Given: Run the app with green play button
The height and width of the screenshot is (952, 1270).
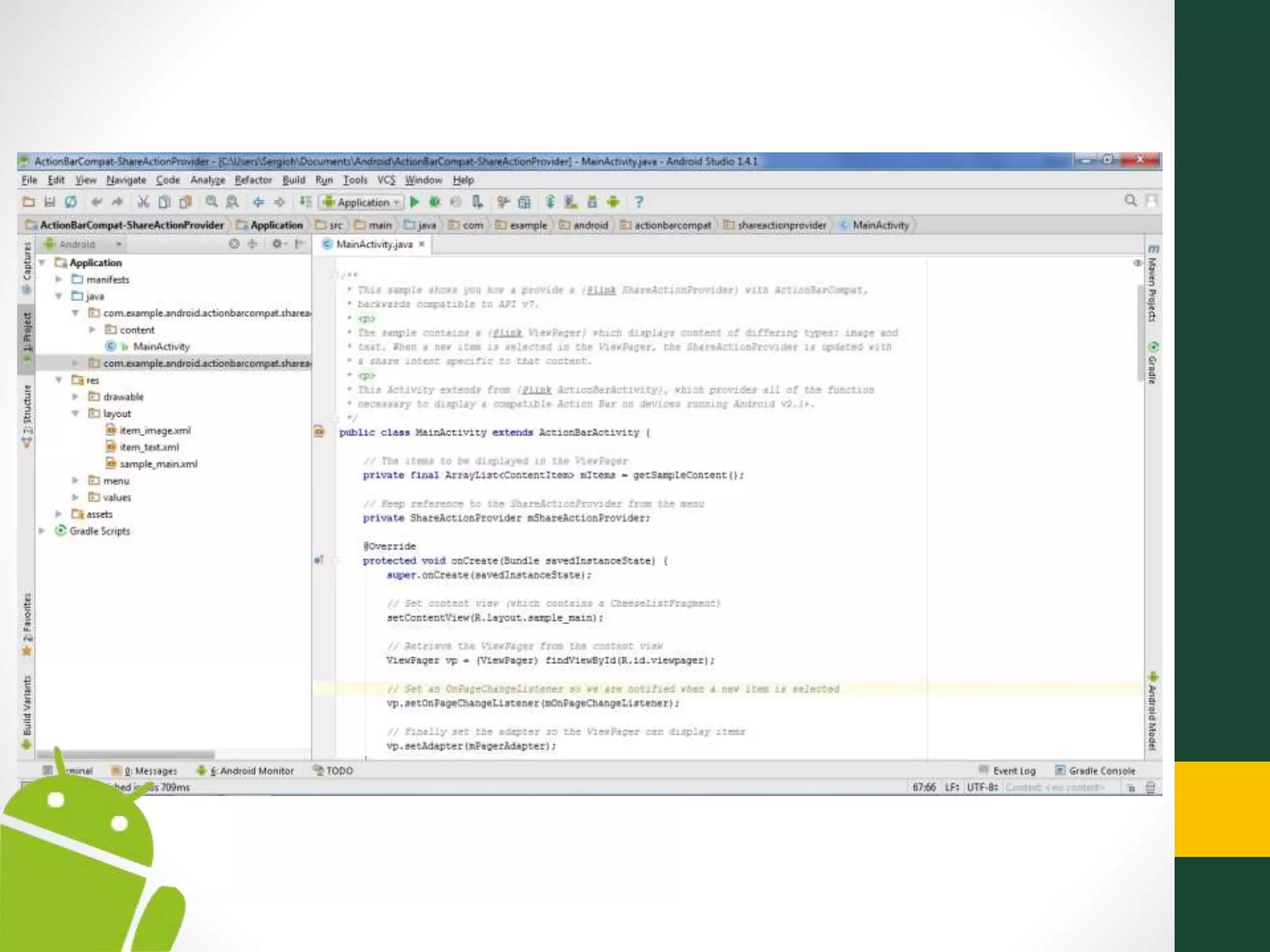Looking at the screenshot, I should 415,202.
